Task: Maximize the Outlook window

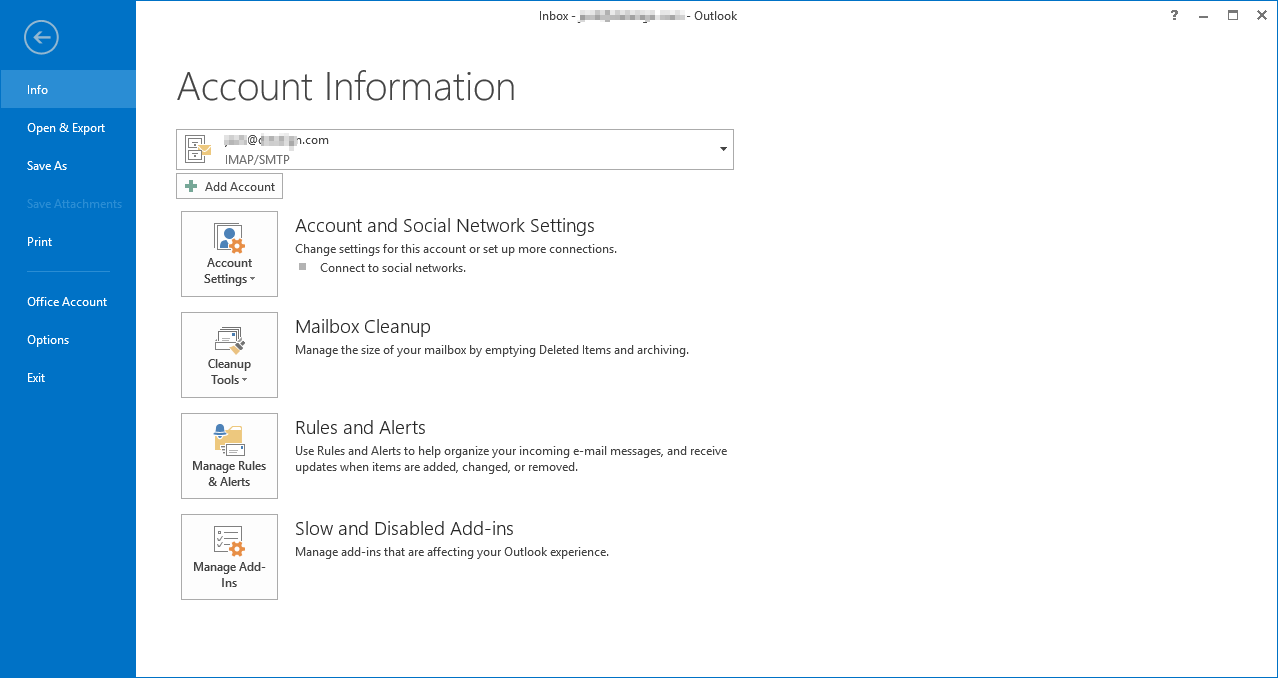Action: [1233, 15]
